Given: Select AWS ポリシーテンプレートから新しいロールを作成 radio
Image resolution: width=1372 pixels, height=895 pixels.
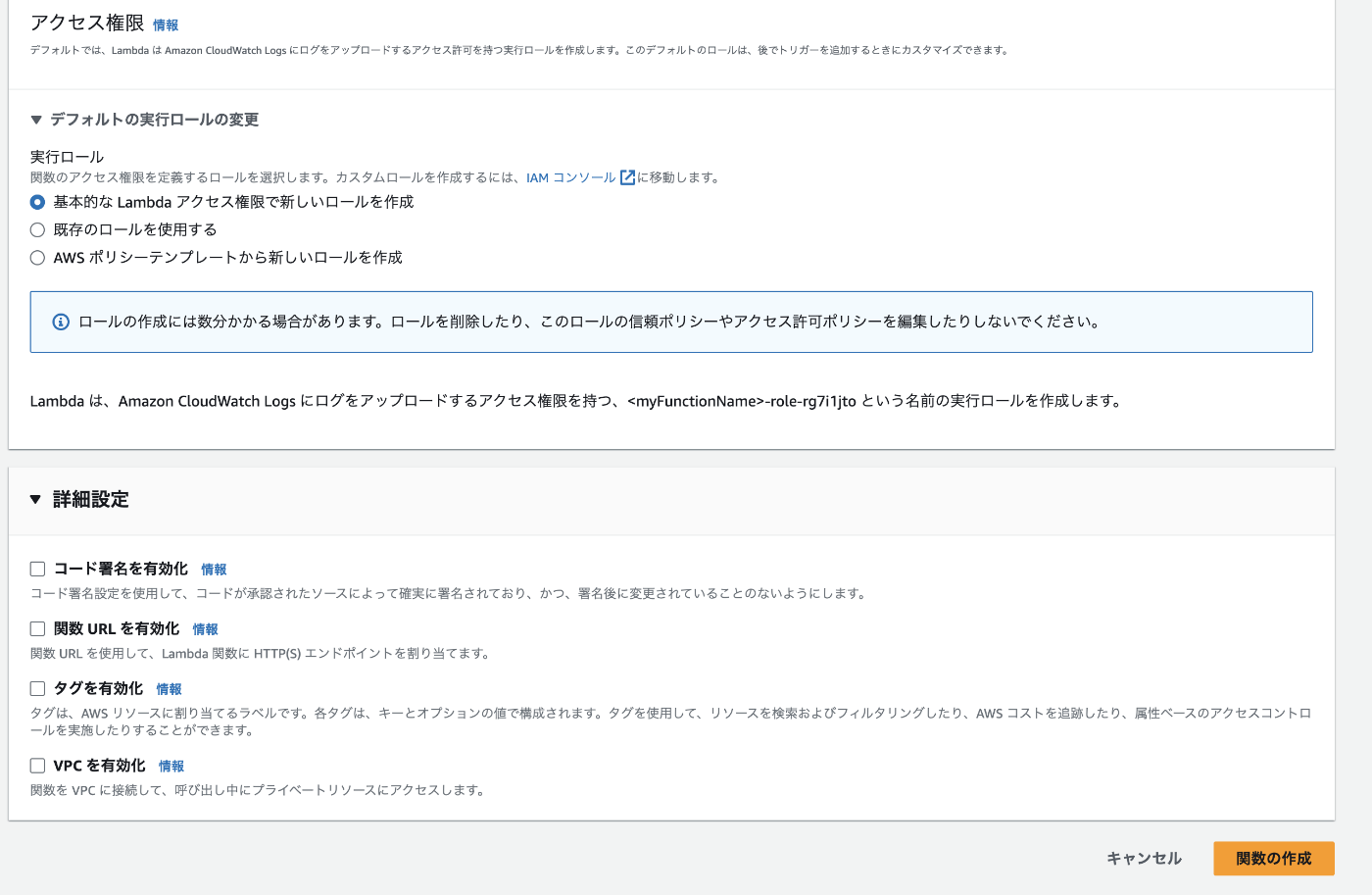Looking at the screenshot, I should tap(37, 258).
